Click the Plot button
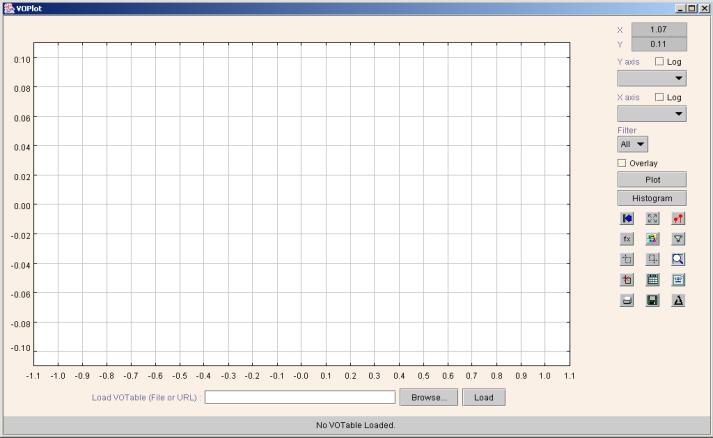 (652, 180)
